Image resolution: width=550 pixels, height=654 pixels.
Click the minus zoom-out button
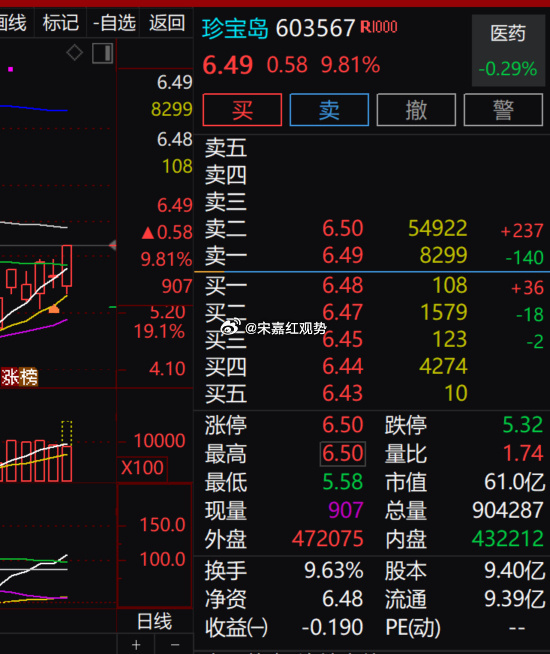pos(175,645)
